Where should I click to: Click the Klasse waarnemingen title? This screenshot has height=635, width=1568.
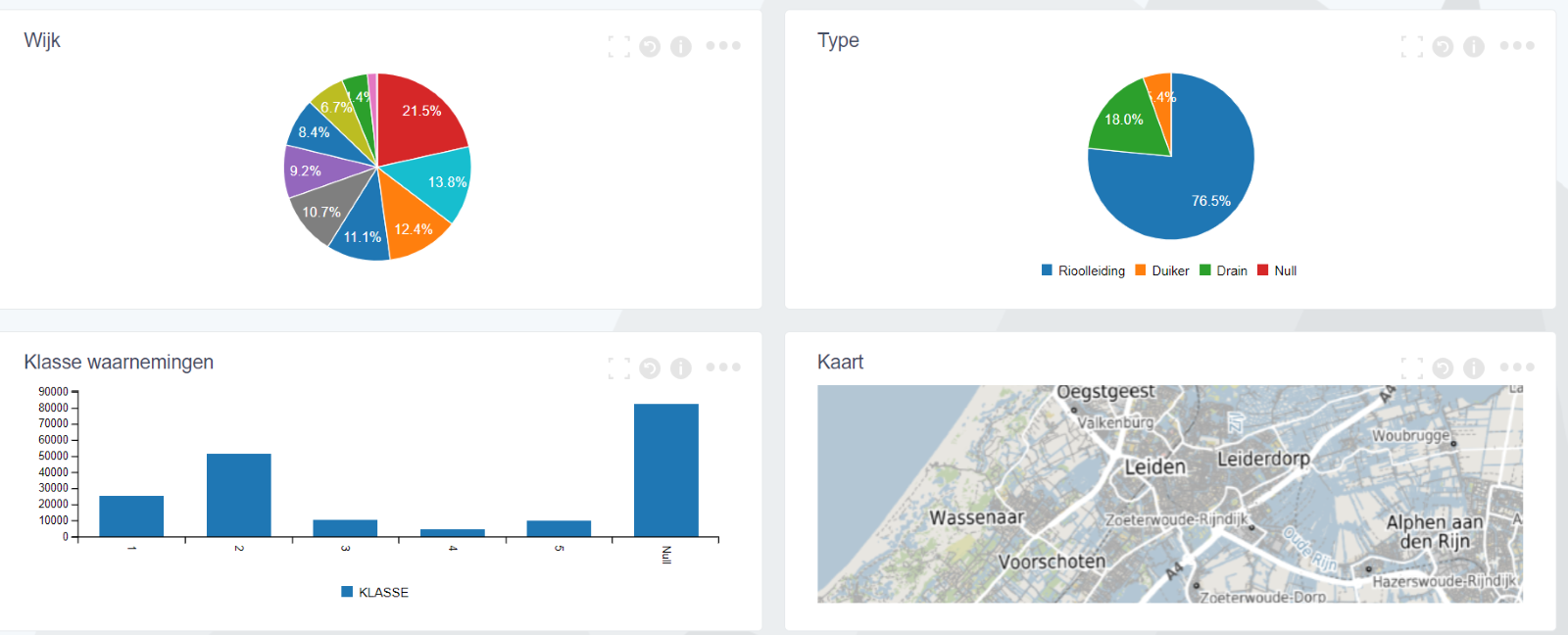(x=119, y=362)
